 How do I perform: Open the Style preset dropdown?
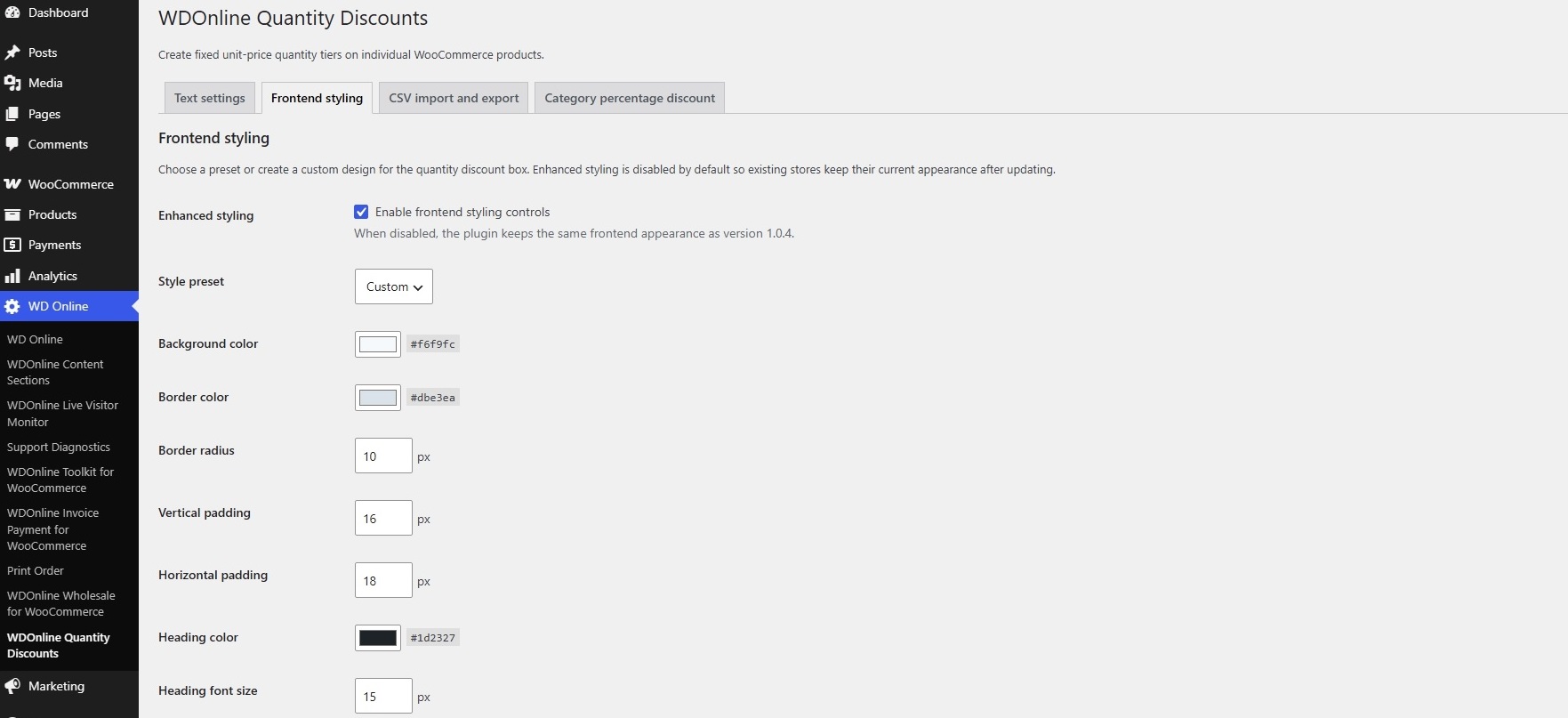click(x=394, y=286)
